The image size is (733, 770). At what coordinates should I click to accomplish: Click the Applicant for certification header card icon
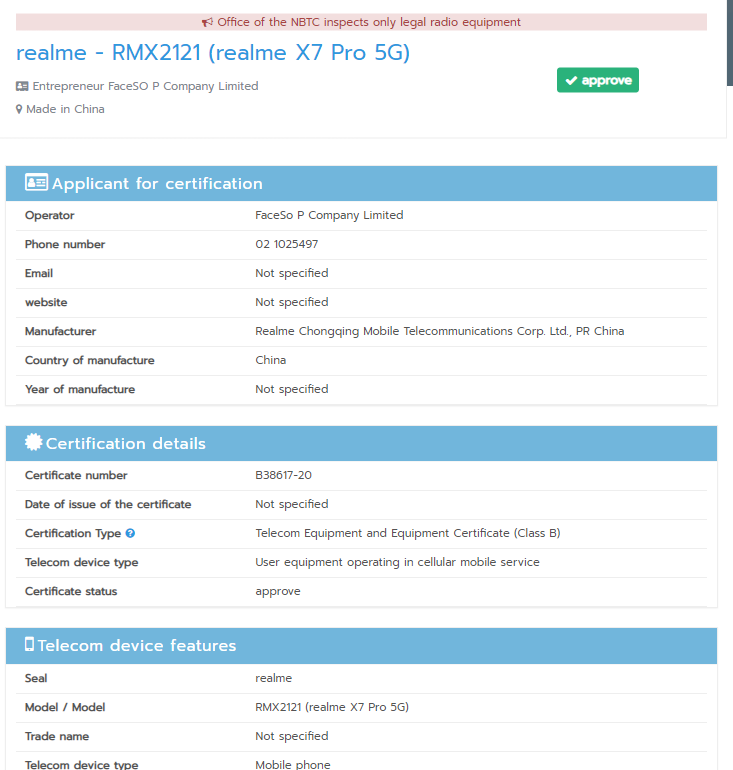click(x=36, y=182)
